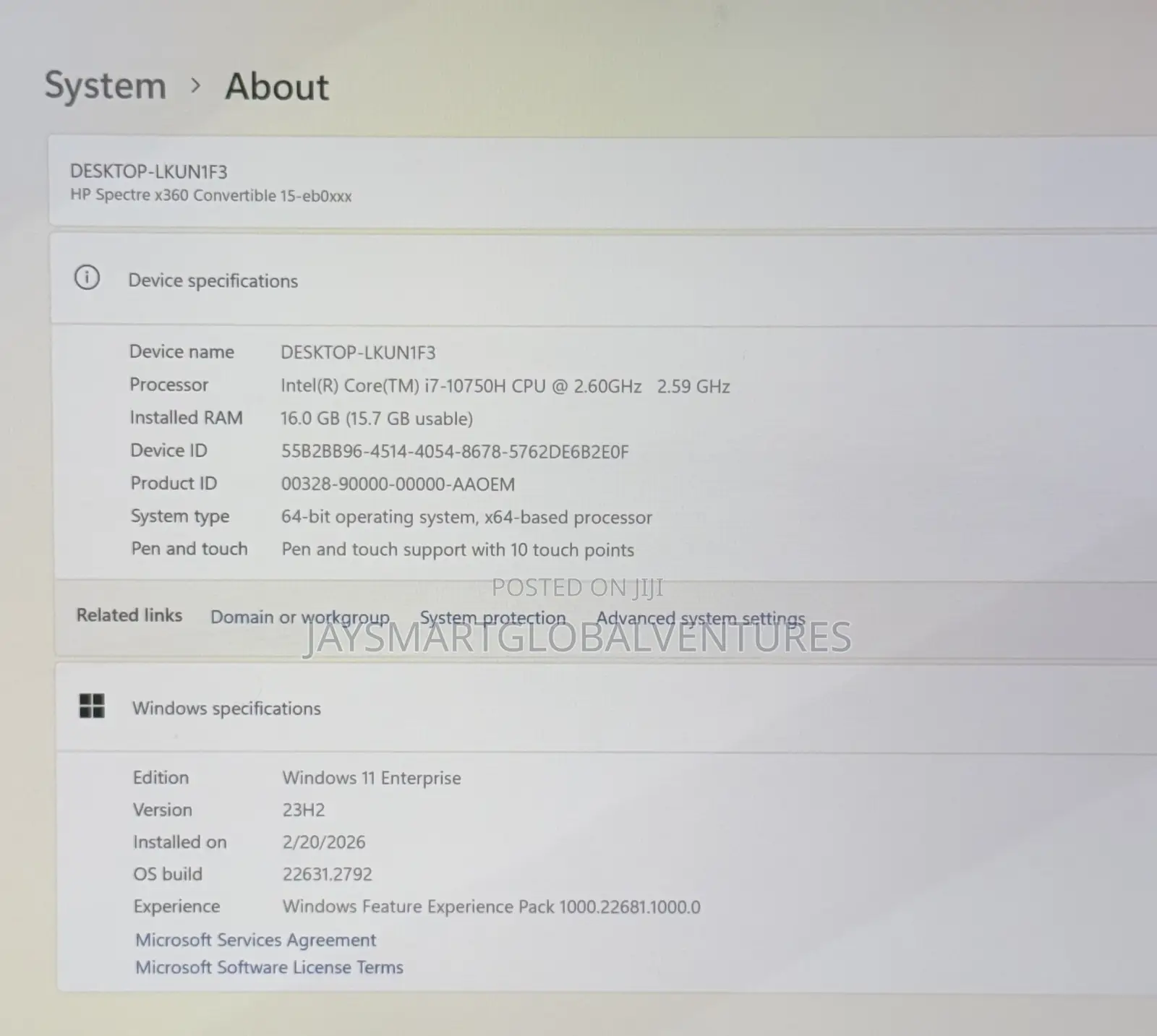
Task: Click the About breadcrumb heading
Action: coord(277,87)
